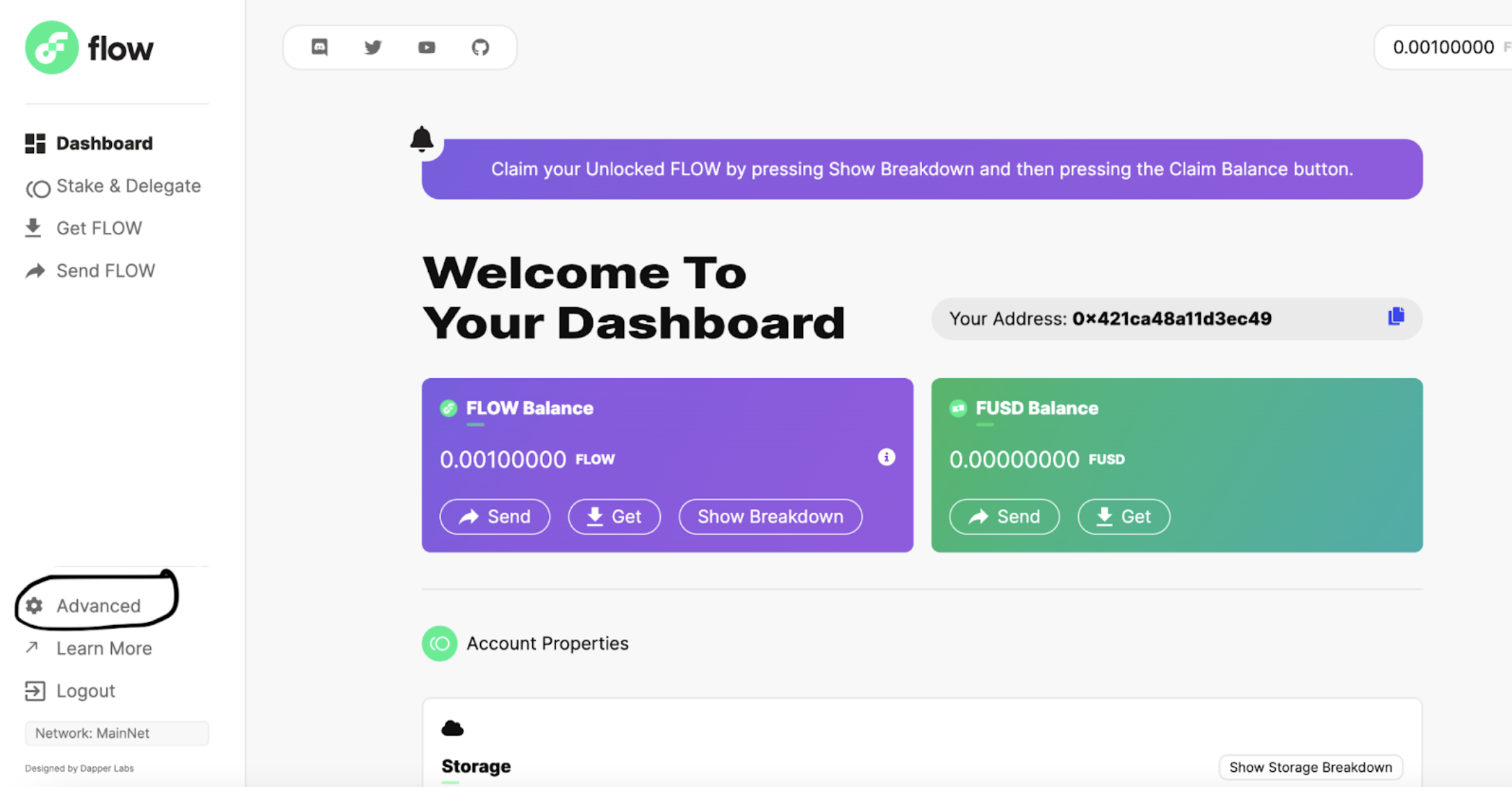Image resolution: width=1512 pixels, height=787 pixels.
Task: Click the Storage cloud icon
Action: coord(452,728)
